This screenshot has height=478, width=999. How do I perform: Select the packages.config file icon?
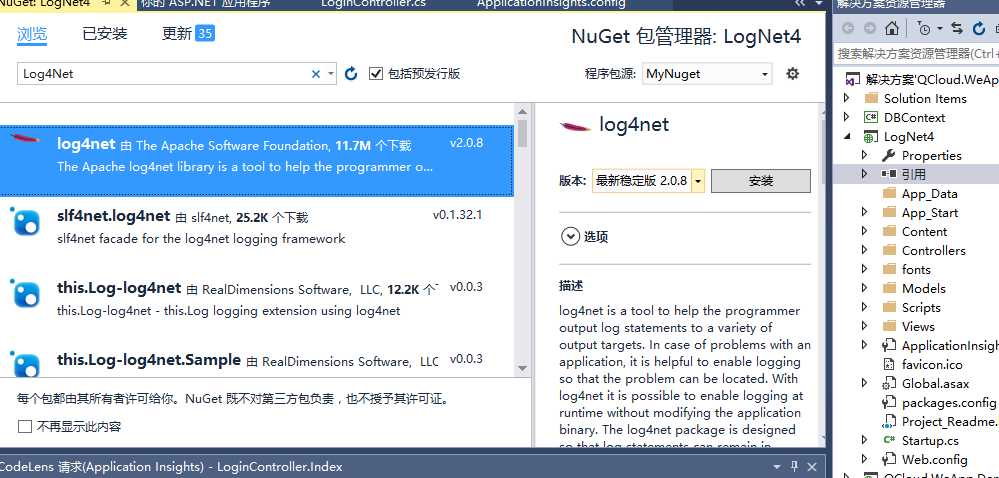click(889, 403)
